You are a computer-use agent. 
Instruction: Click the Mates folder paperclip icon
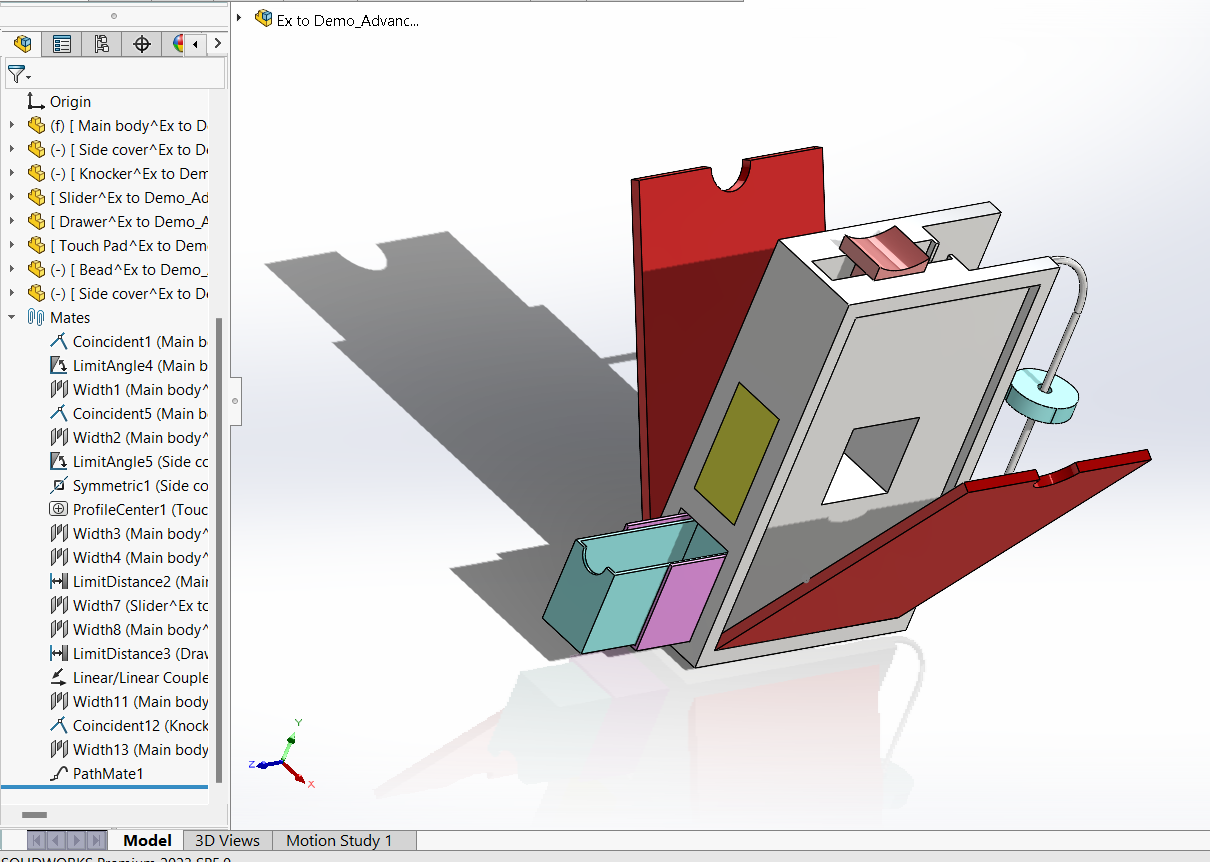[x=36, y=317]
